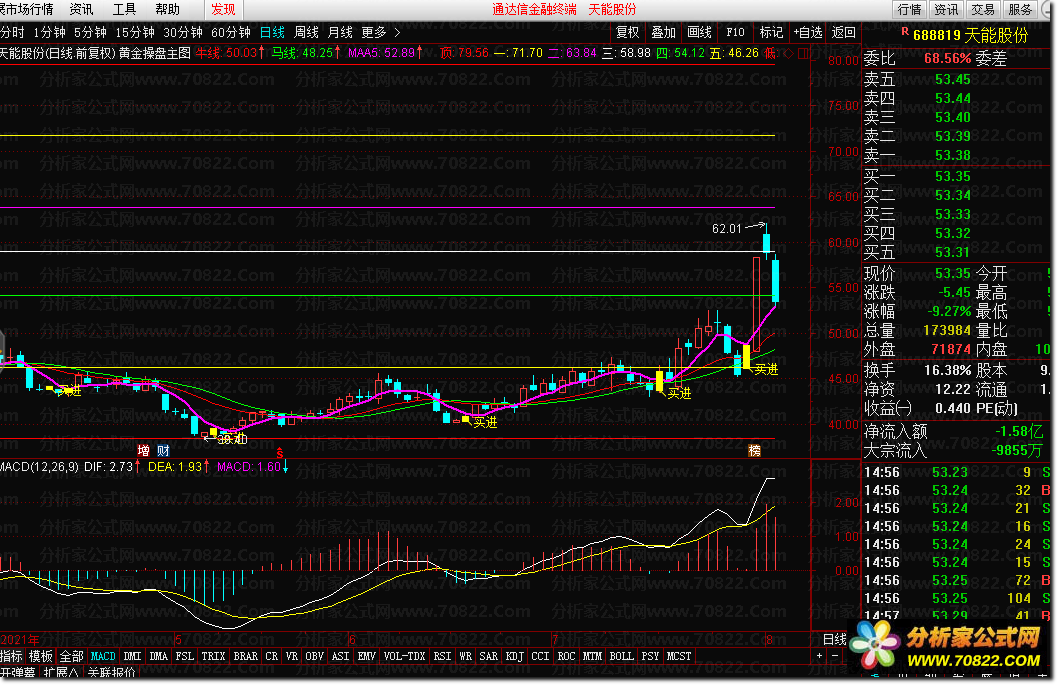The height and width of the screenshot is (685, 1059).
Task: Open the 交易 trading button
Action: (983, 9)
